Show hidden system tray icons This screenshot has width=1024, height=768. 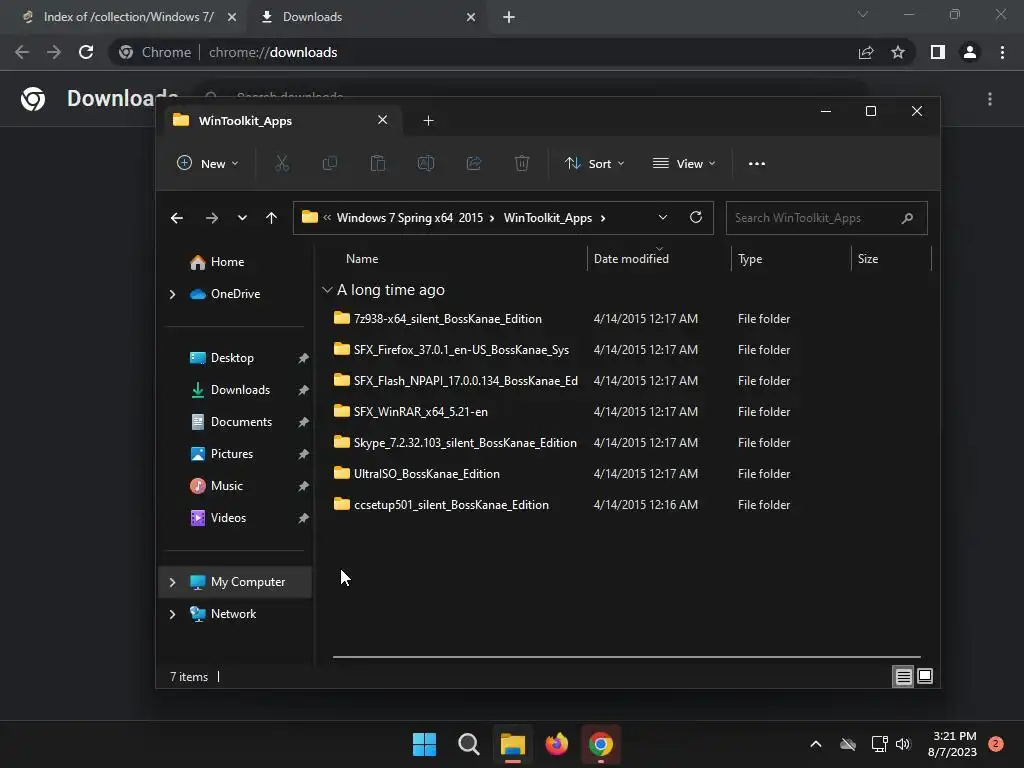(816, 744)
